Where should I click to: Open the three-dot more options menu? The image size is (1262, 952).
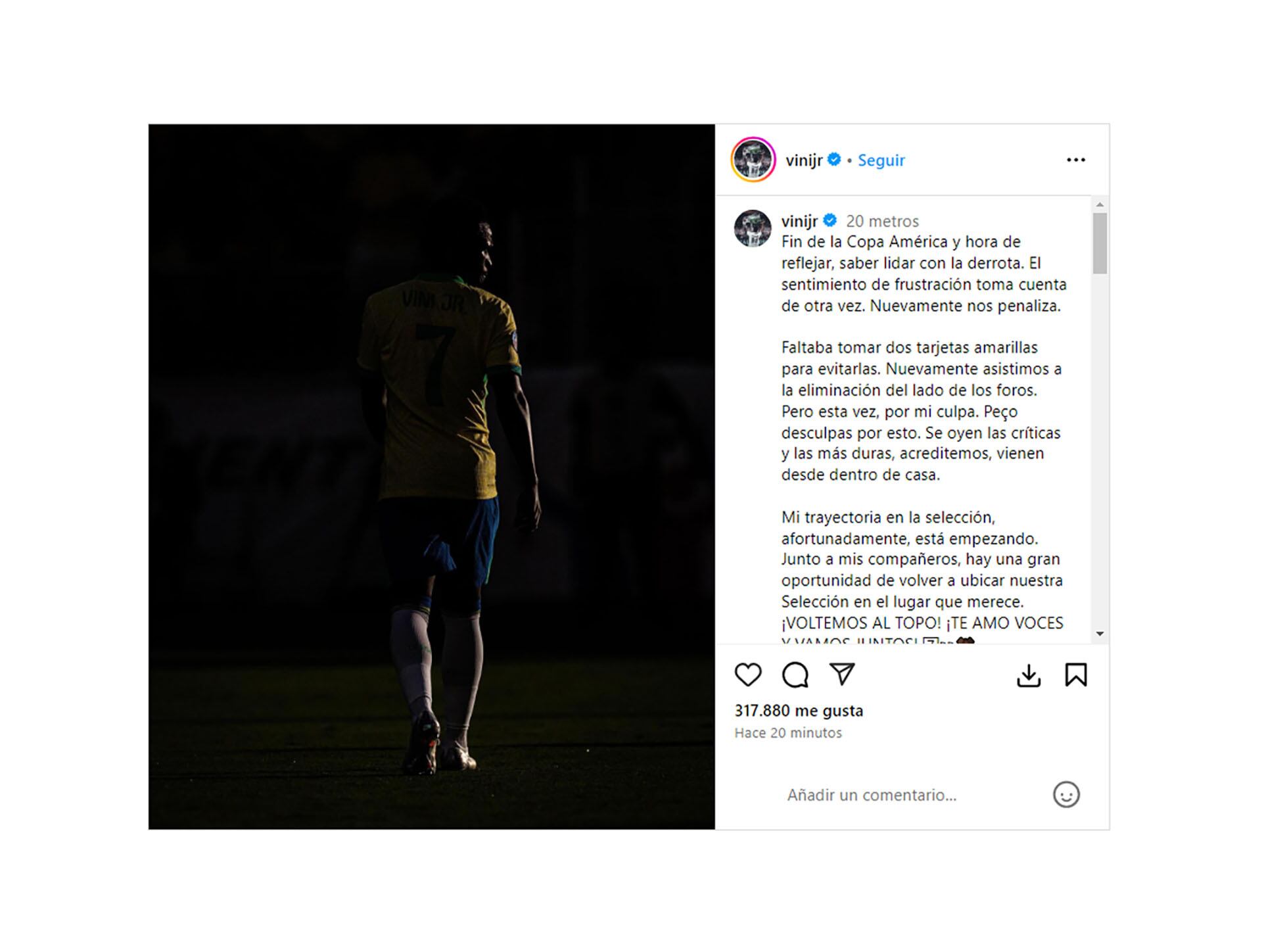(1076, 160)
